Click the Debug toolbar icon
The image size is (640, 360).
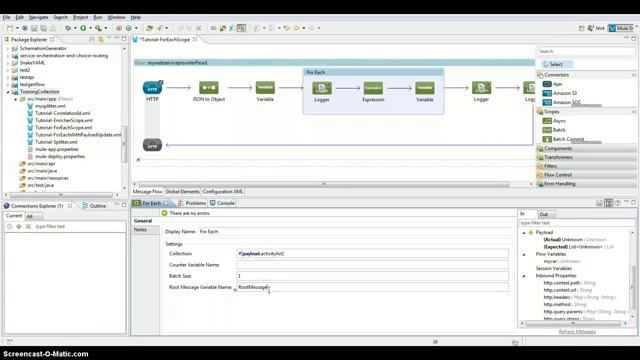coord(68,28)
